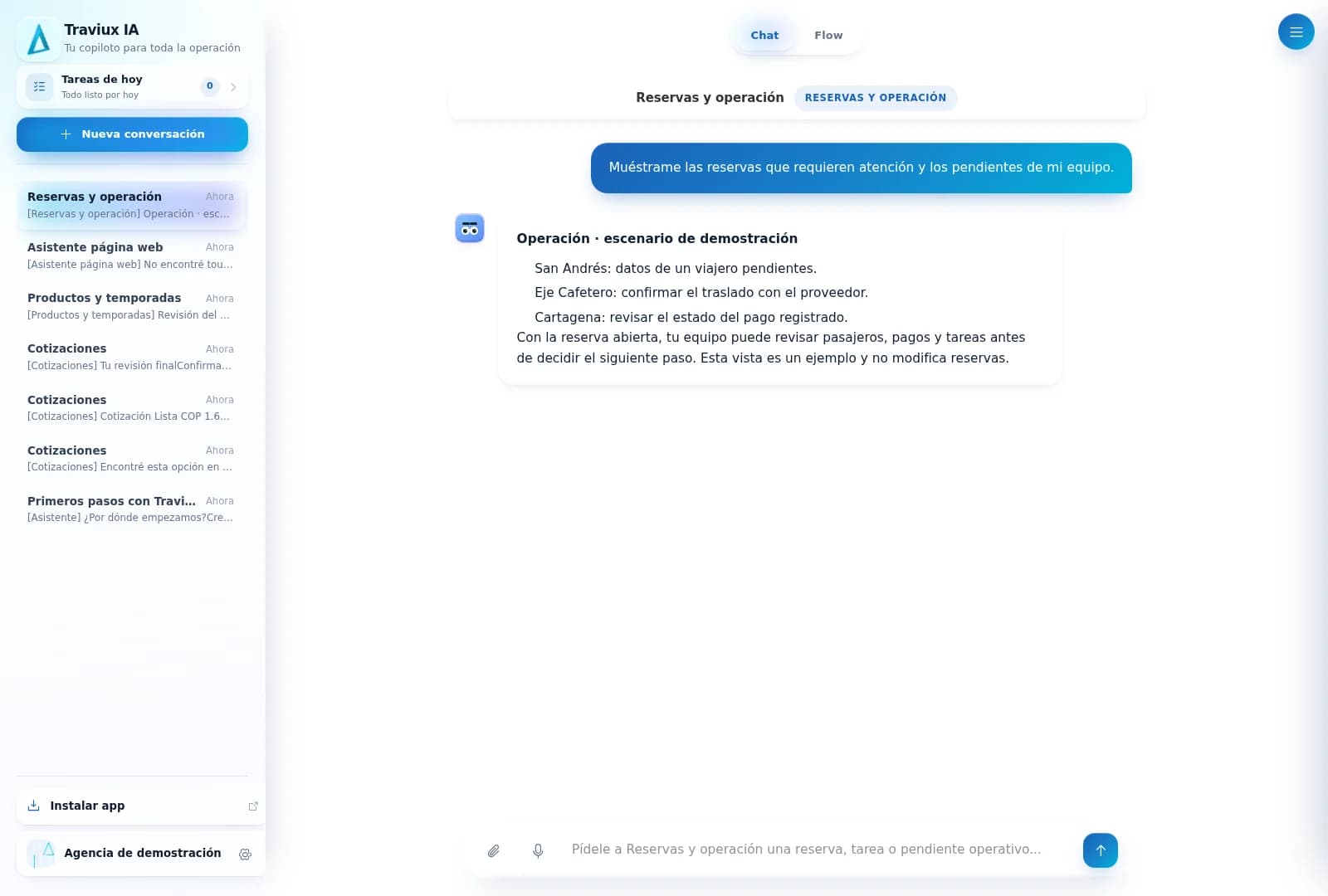
Task: Switch to the Flow tab
Action: (x=828, y=36)
